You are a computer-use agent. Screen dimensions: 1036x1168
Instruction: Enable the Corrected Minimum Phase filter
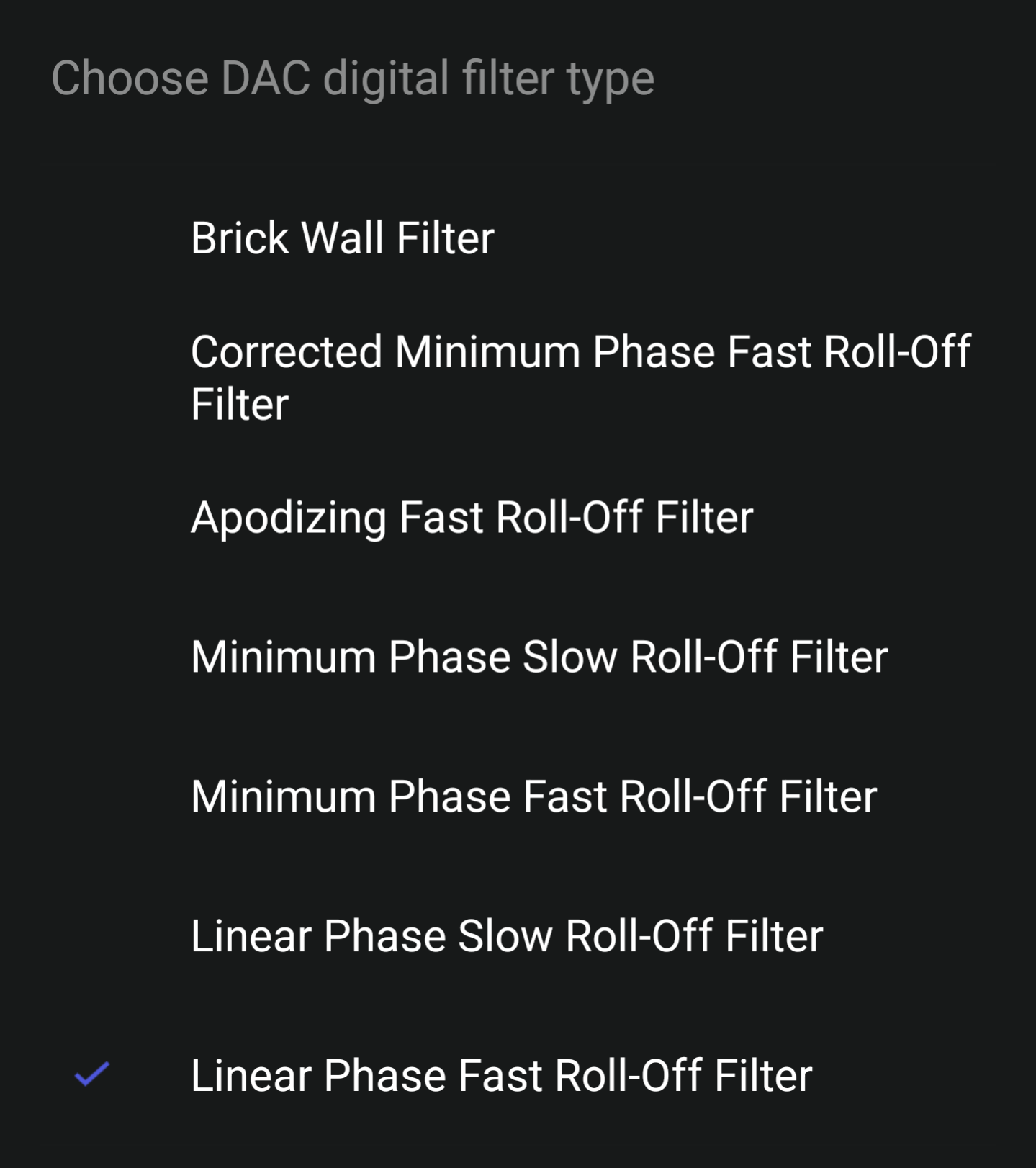tap(580, 377)
